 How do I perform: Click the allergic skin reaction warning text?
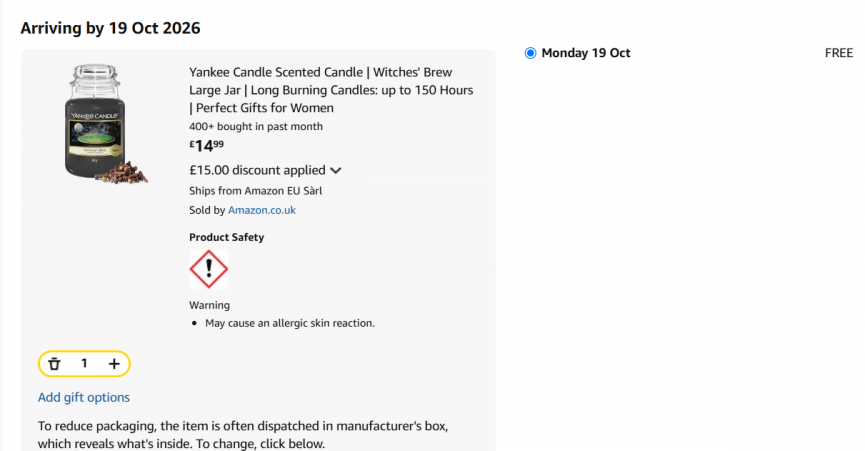pos(290,323)
